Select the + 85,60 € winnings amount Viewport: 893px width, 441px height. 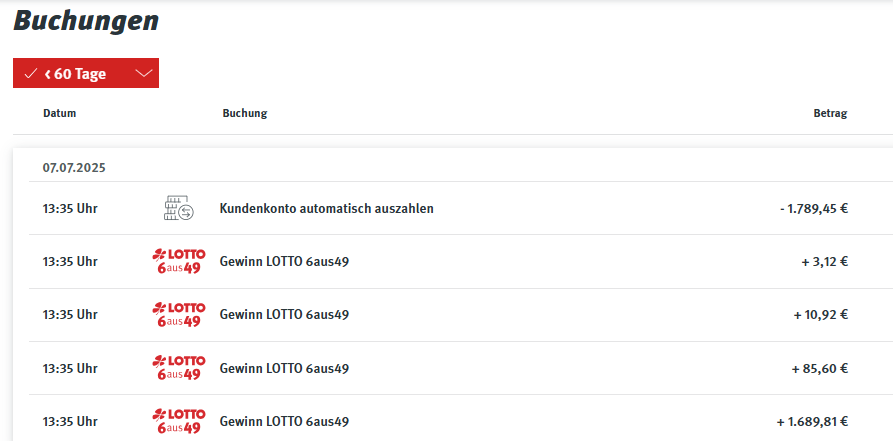pos(820,369)
